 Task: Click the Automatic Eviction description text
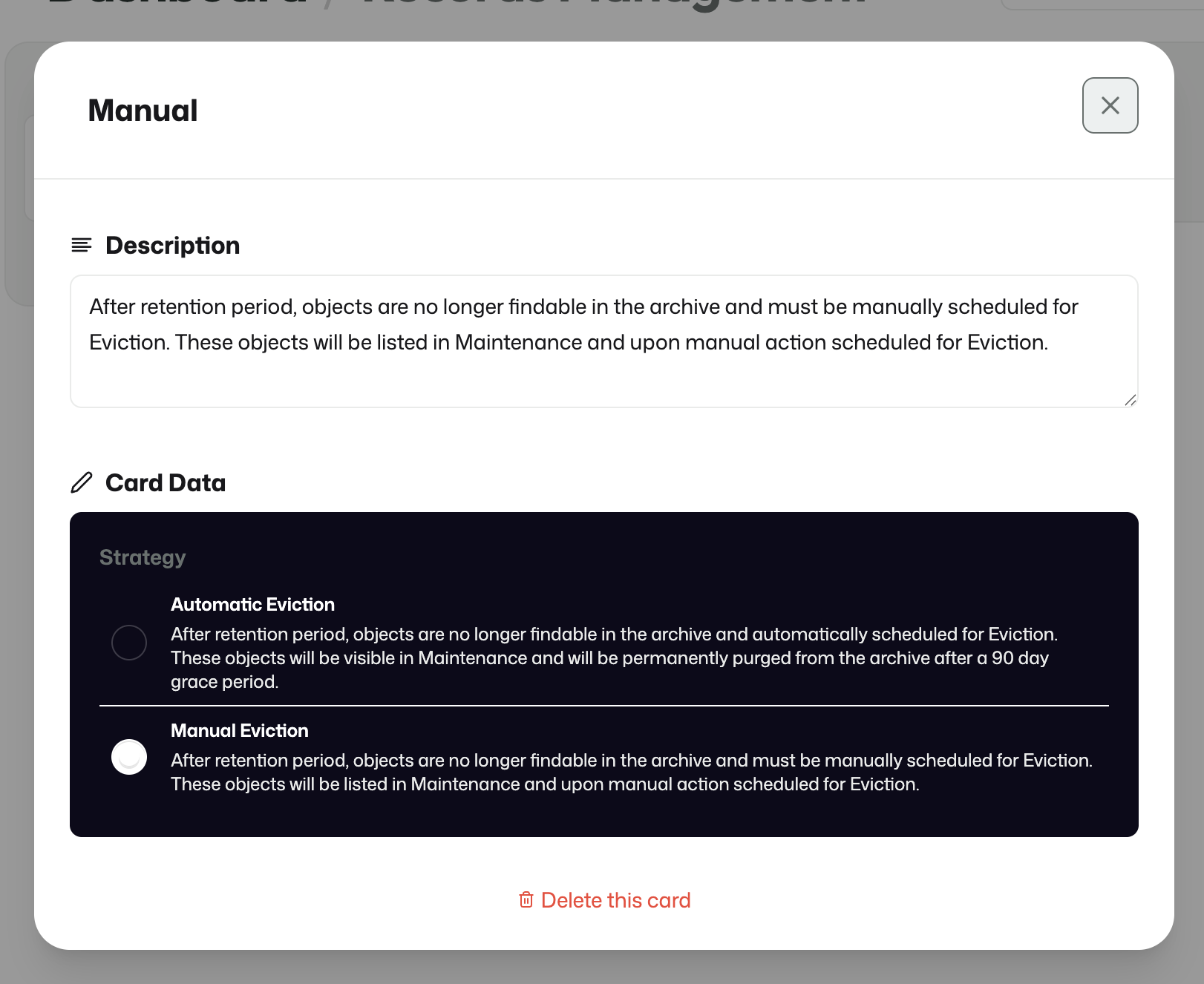pos(615,658)
